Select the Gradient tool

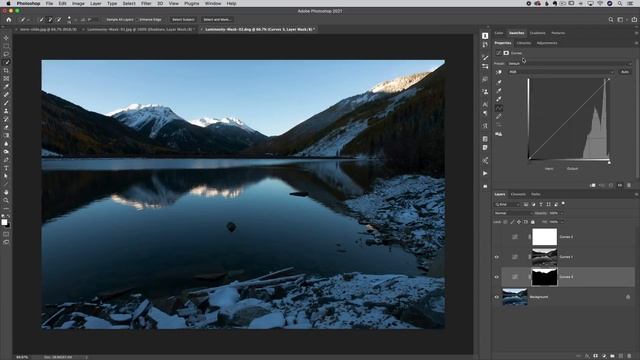pyautogui.click(x=6, y=136)
